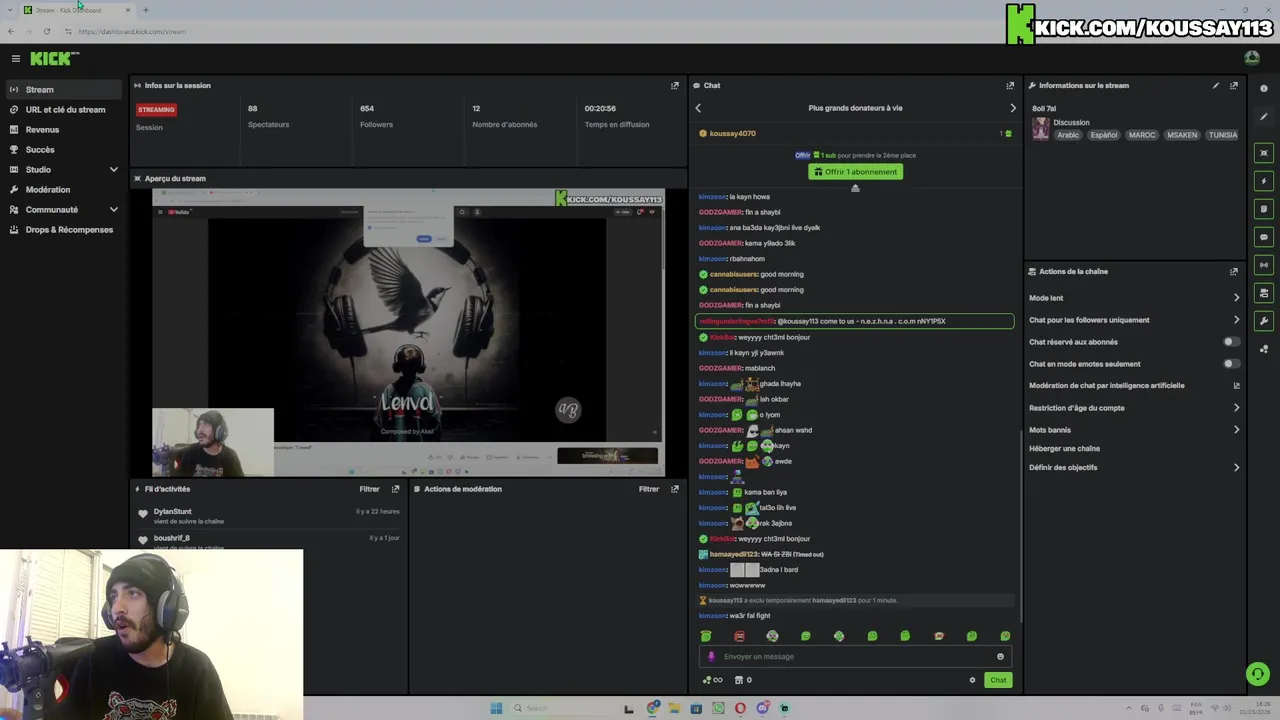Open Modération de chat par intelligence artificielle

point(1134,386)
